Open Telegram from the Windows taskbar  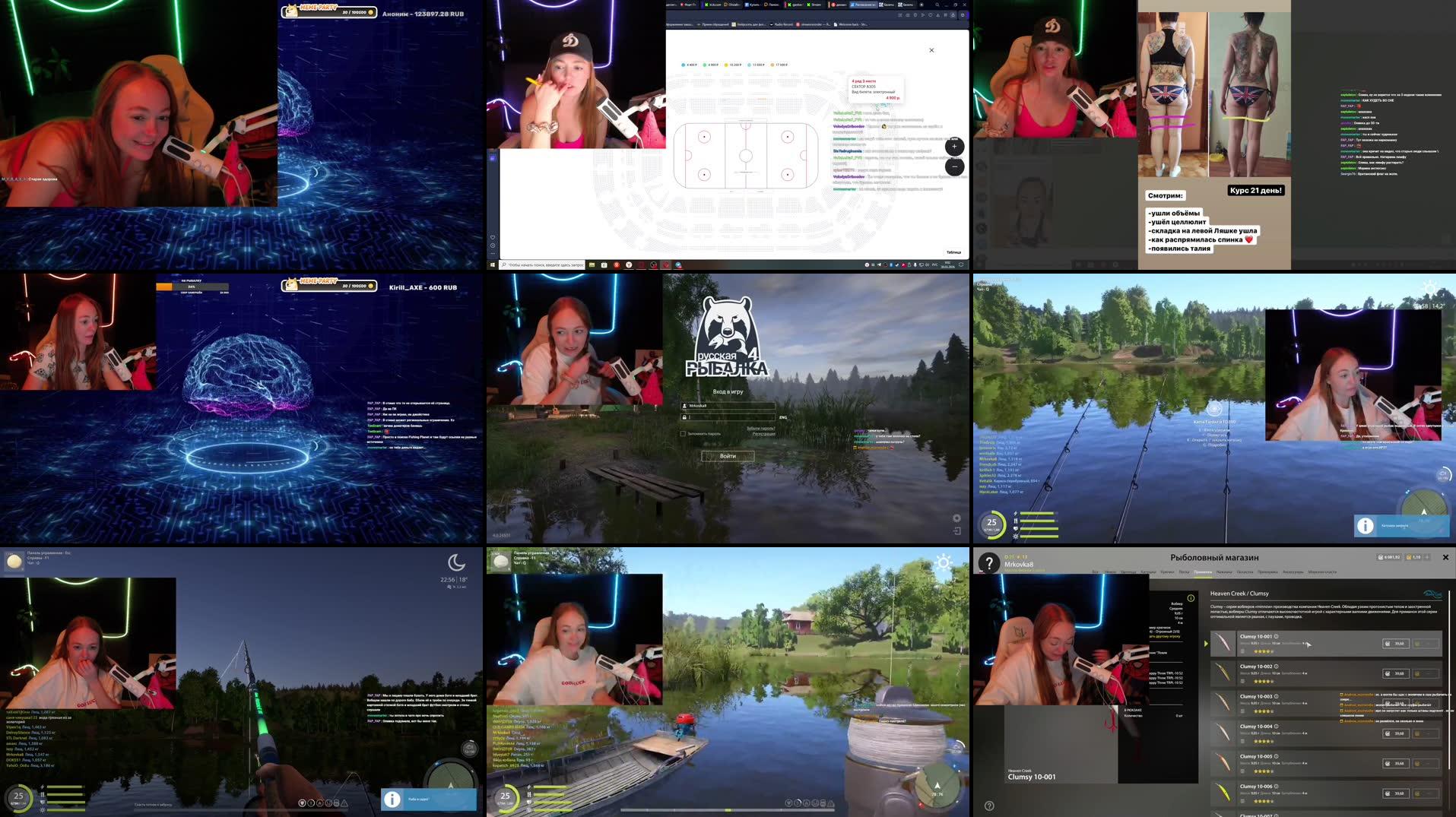tap(678, 265)
